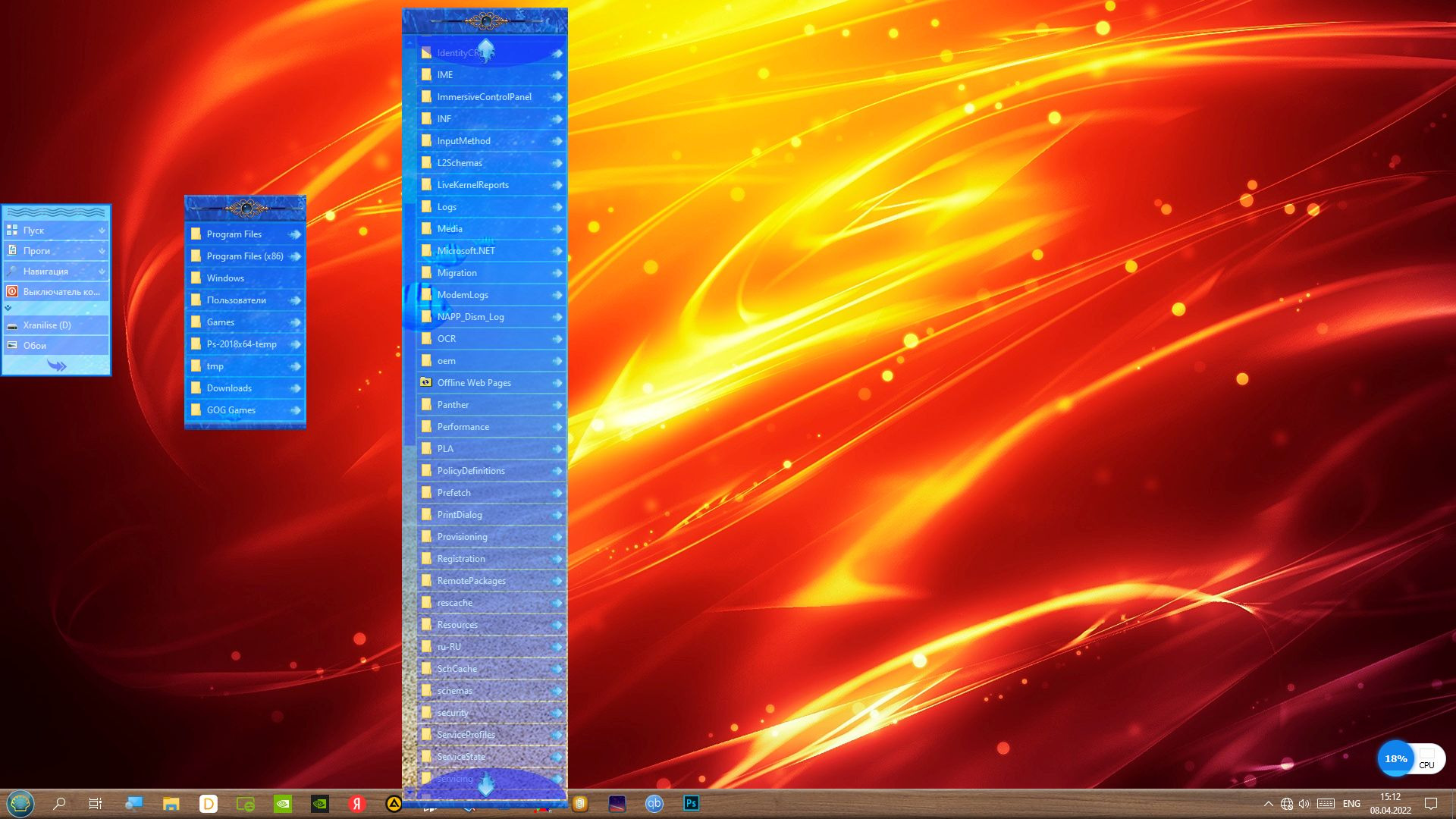Click the seashell Start button
Image resolution: width=1456 pixels, height=819 pixels.
point(20,803)
